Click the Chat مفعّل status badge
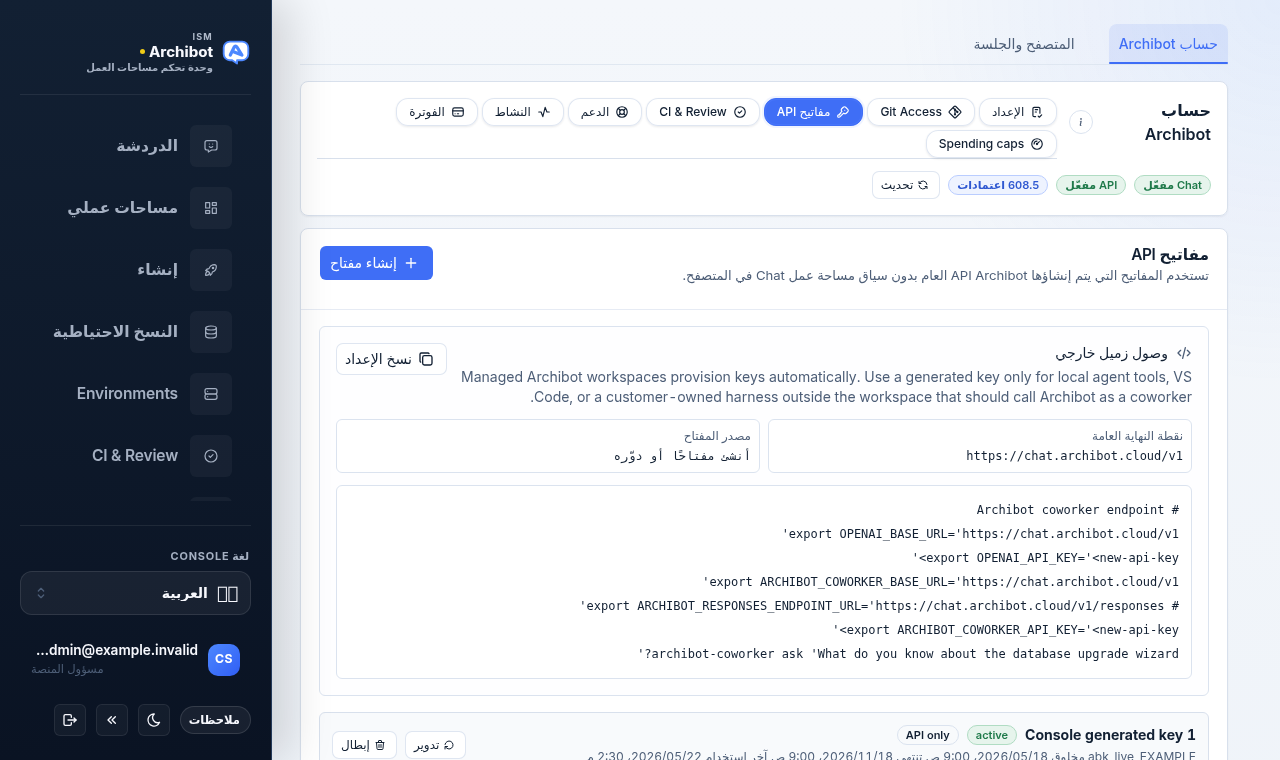Viewport: 1280px width, 760px height. click(x=1172, y=185)
